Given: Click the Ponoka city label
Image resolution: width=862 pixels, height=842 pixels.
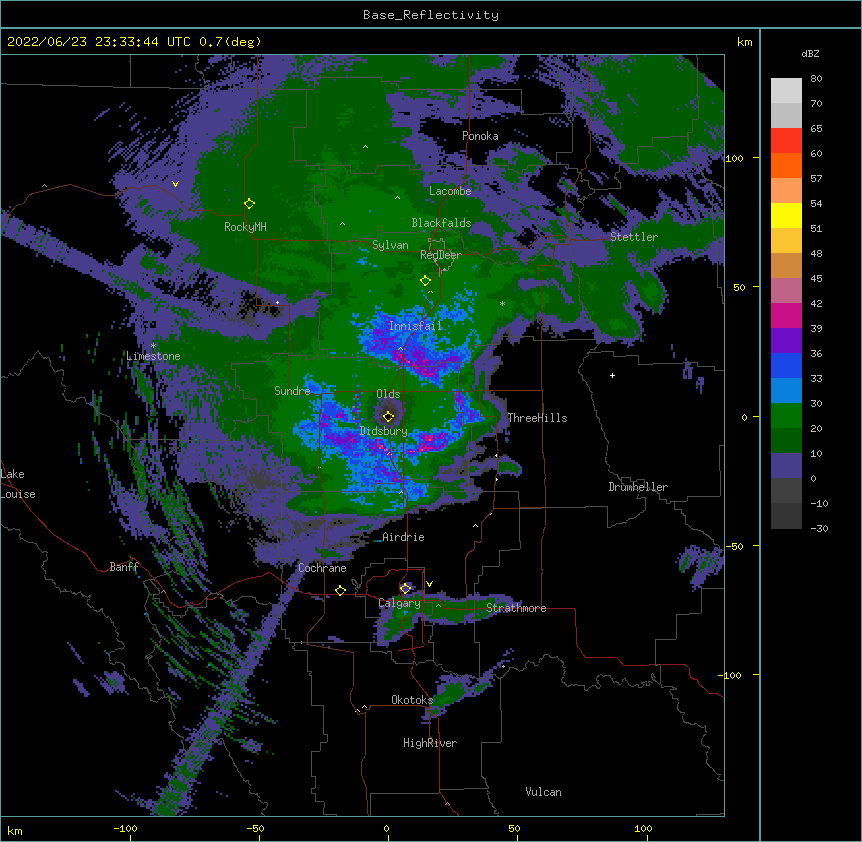Looking at the screenshot, I should pyautogui.click(x=480, y=136).
